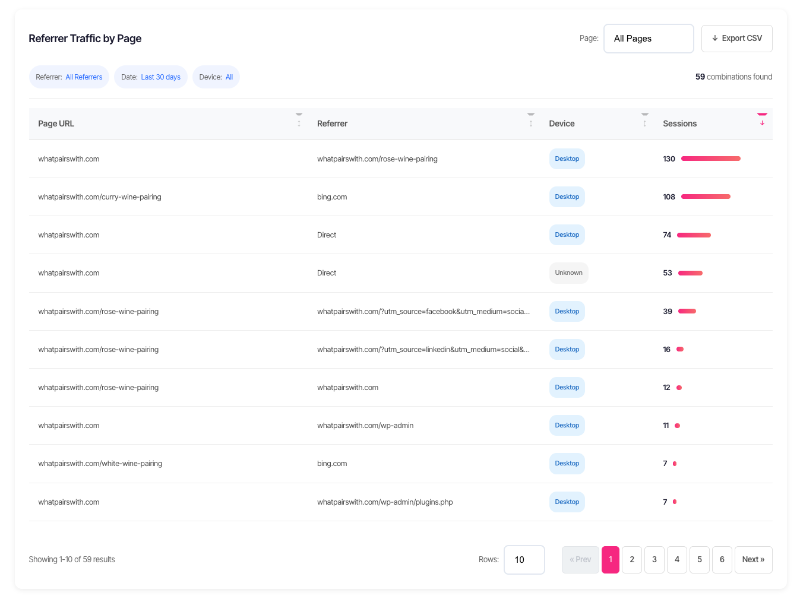This screenshot has width=800, height=602.
Task: Jump to page 6 in pagination
Action: (x=721, y=560)
